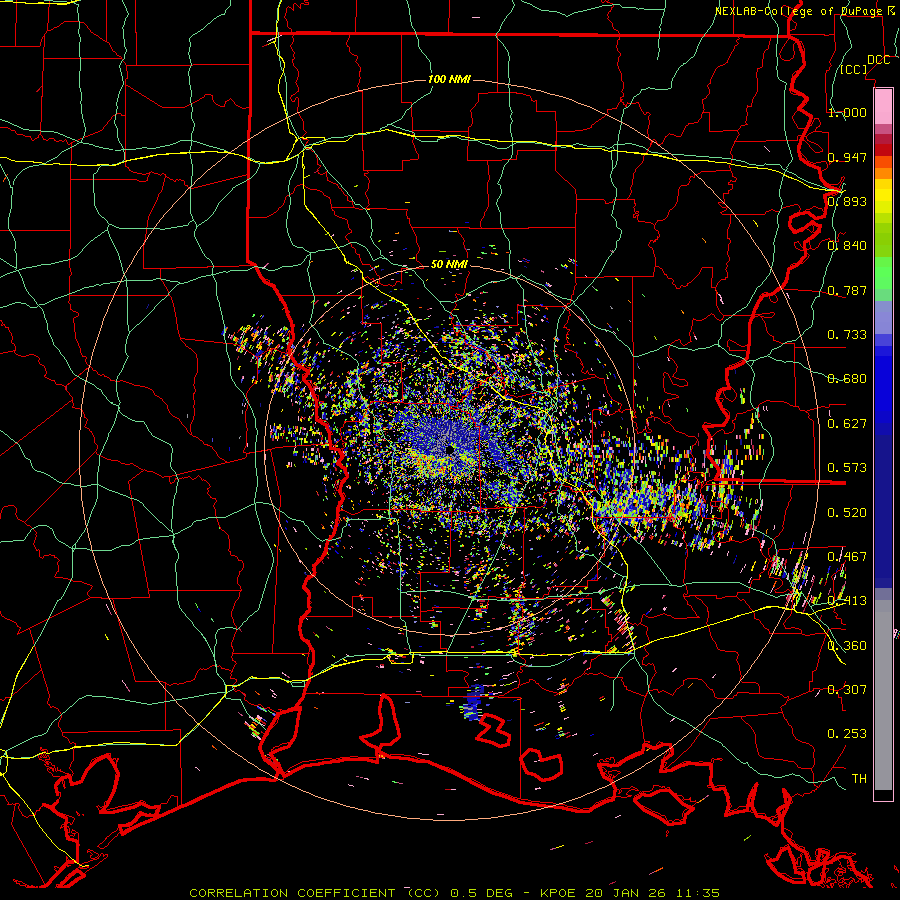Click the 100 NMI range ring label
Viewport: 900px width, 900px height.
pos(449,79)
